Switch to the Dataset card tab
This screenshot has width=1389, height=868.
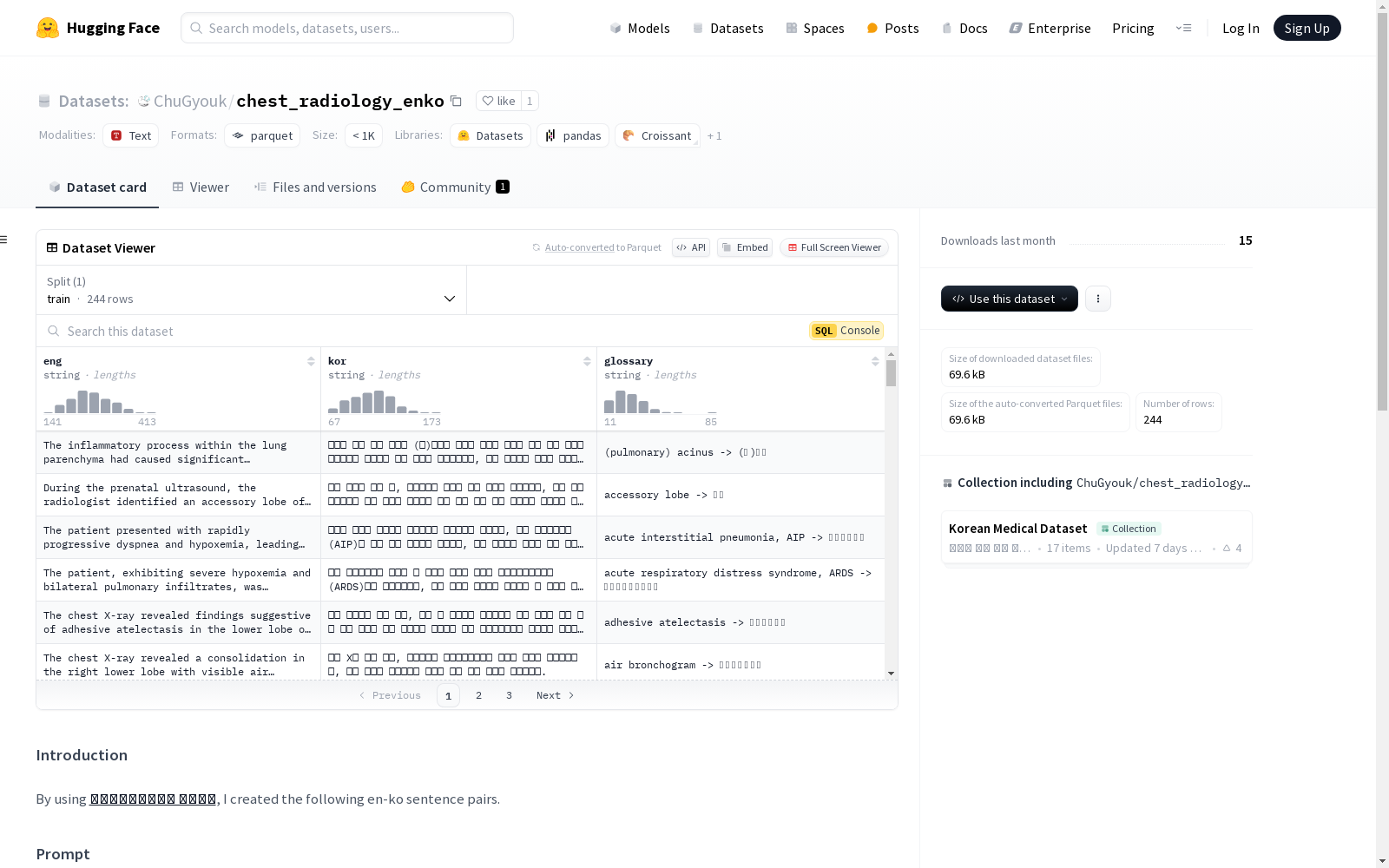pos(97,187)
